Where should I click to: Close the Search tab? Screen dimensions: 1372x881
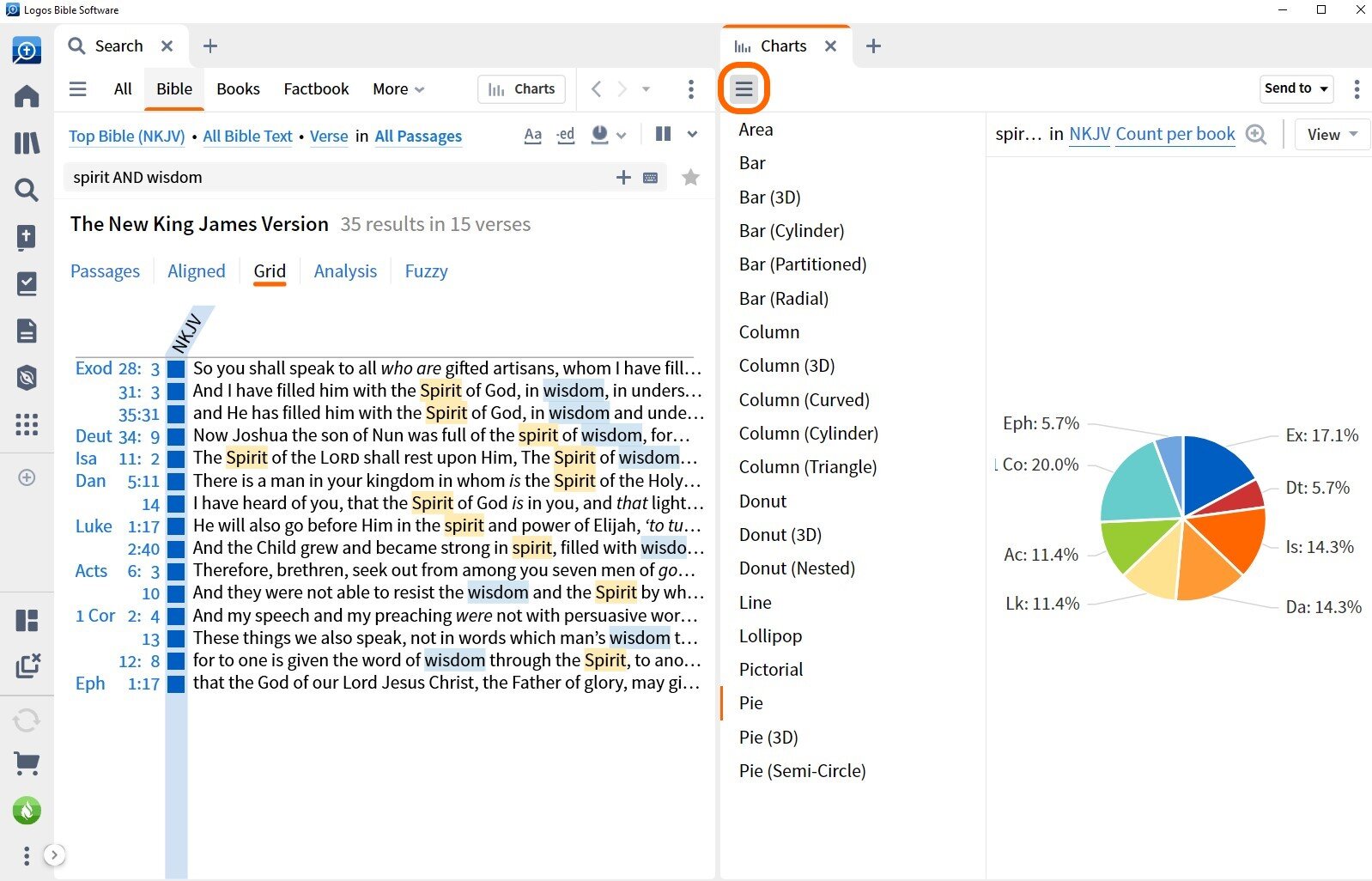(167, 46)
